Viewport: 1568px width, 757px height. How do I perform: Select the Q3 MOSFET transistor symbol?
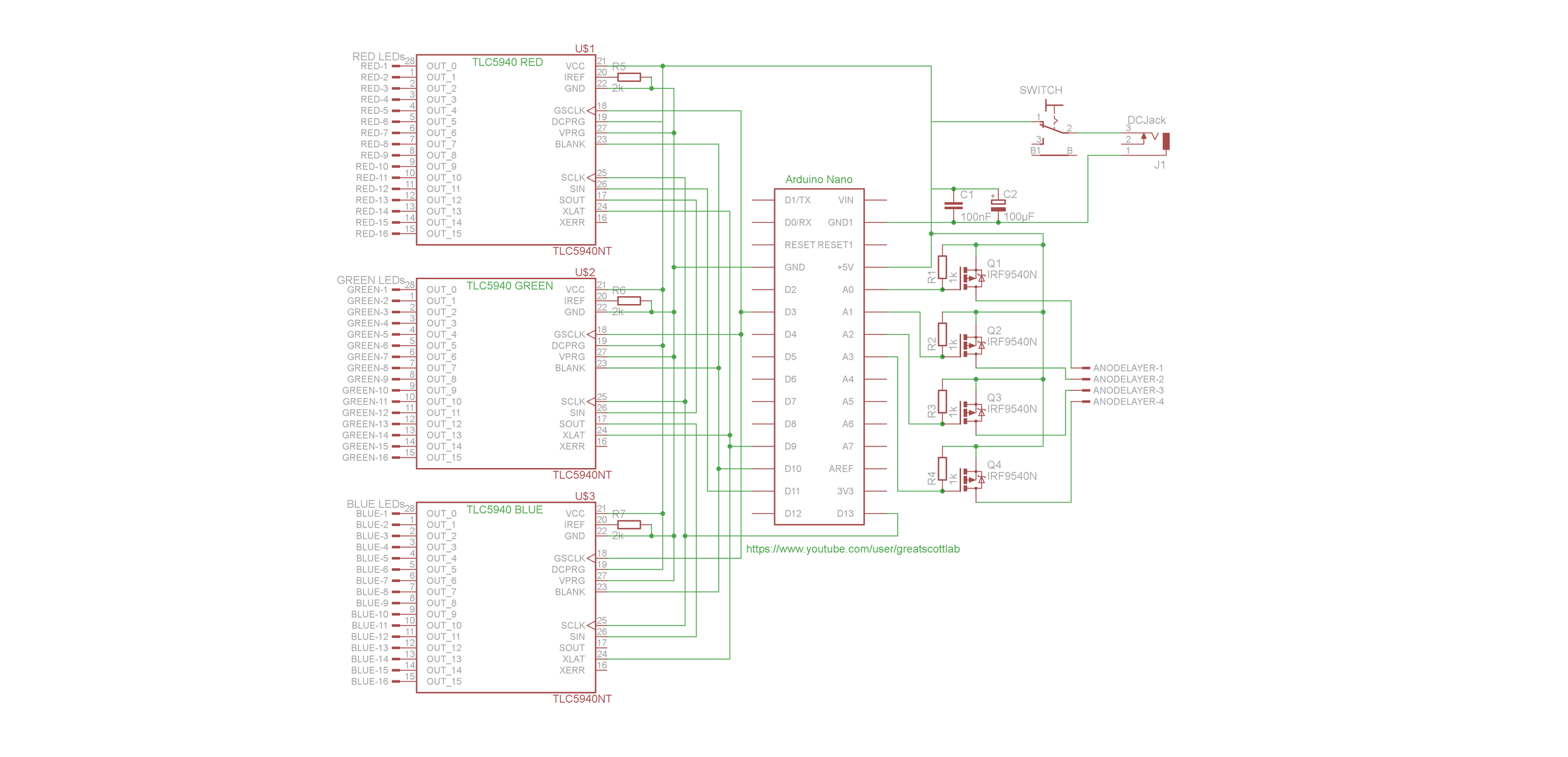(972, 412)
